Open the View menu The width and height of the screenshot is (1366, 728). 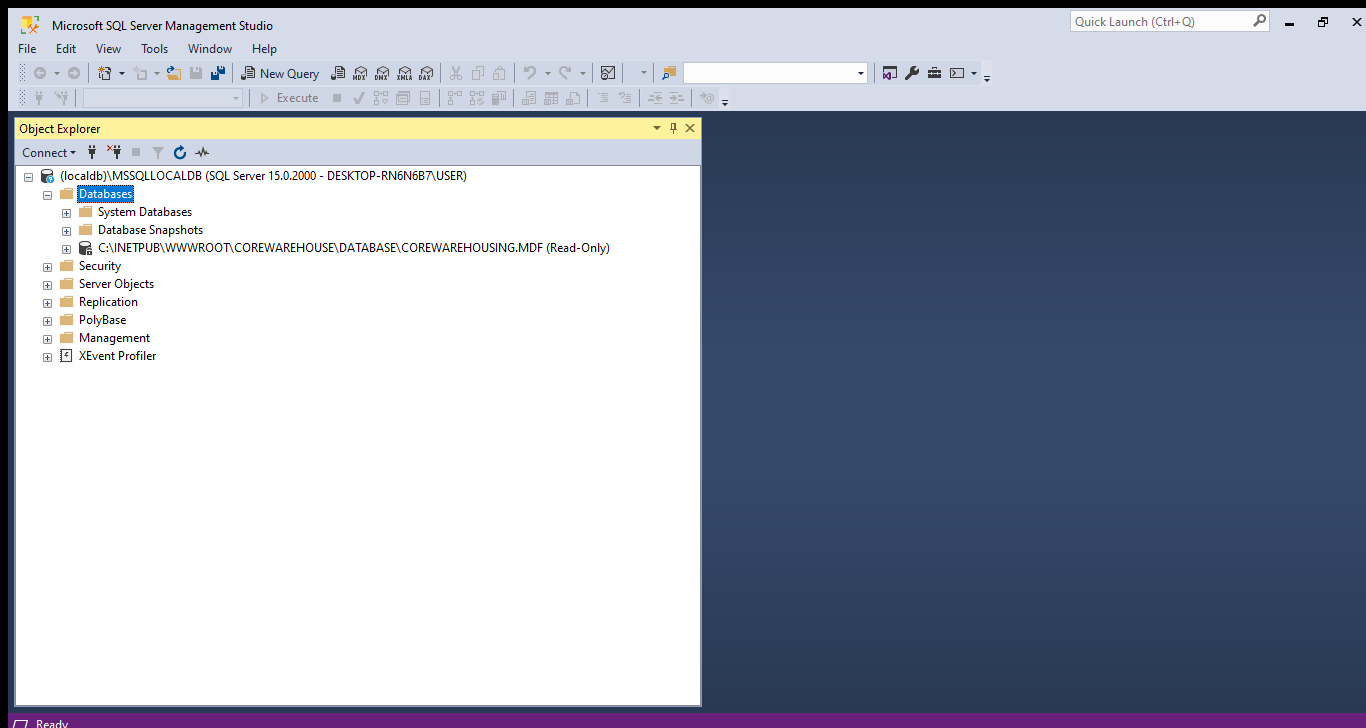109,48
